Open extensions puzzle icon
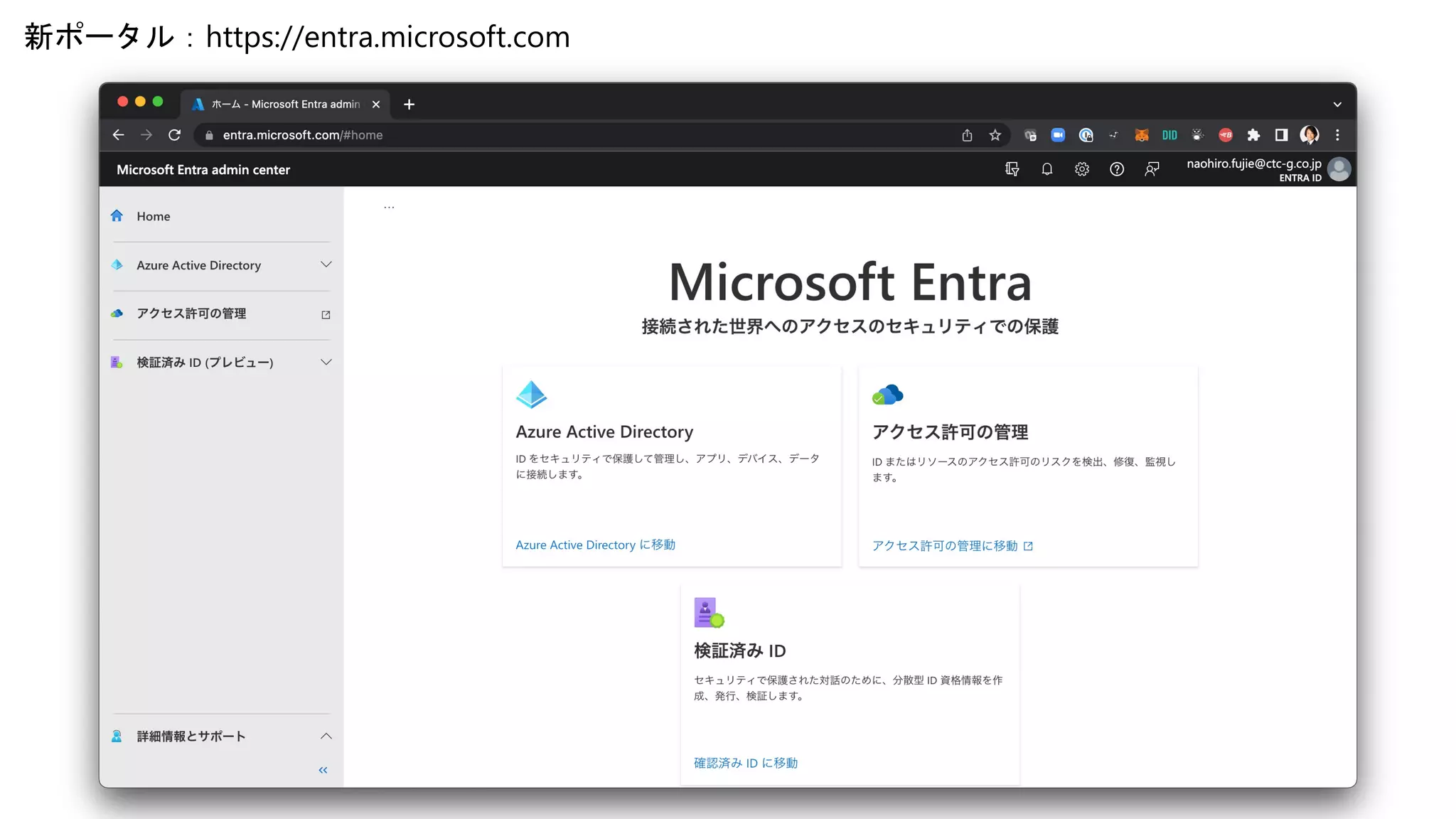This screenshot has height=819, width=1456. coord(1253,135)
